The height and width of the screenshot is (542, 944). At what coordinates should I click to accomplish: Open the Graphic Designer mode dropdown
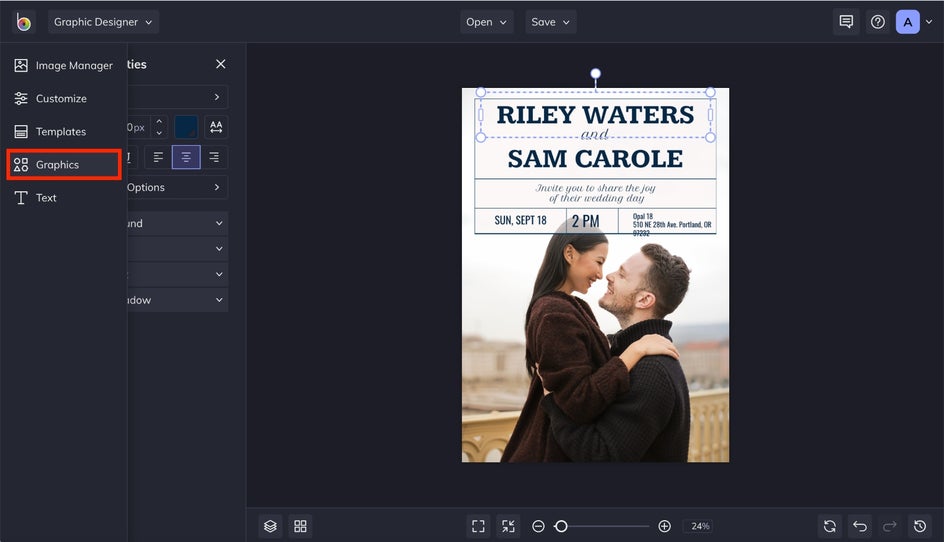103,22
